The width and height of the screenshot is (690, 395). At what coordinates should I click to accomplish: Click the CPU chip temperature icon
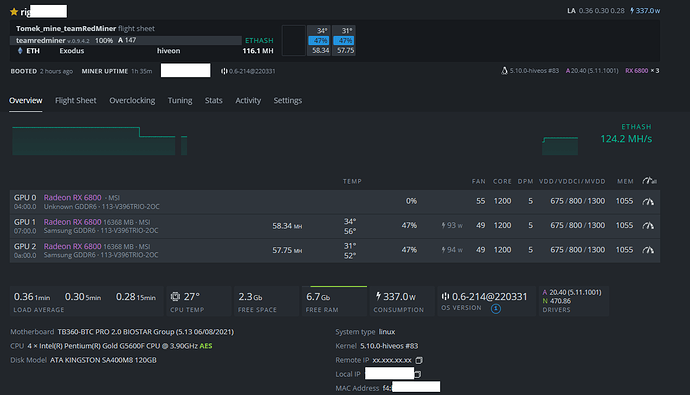point(175,296)
